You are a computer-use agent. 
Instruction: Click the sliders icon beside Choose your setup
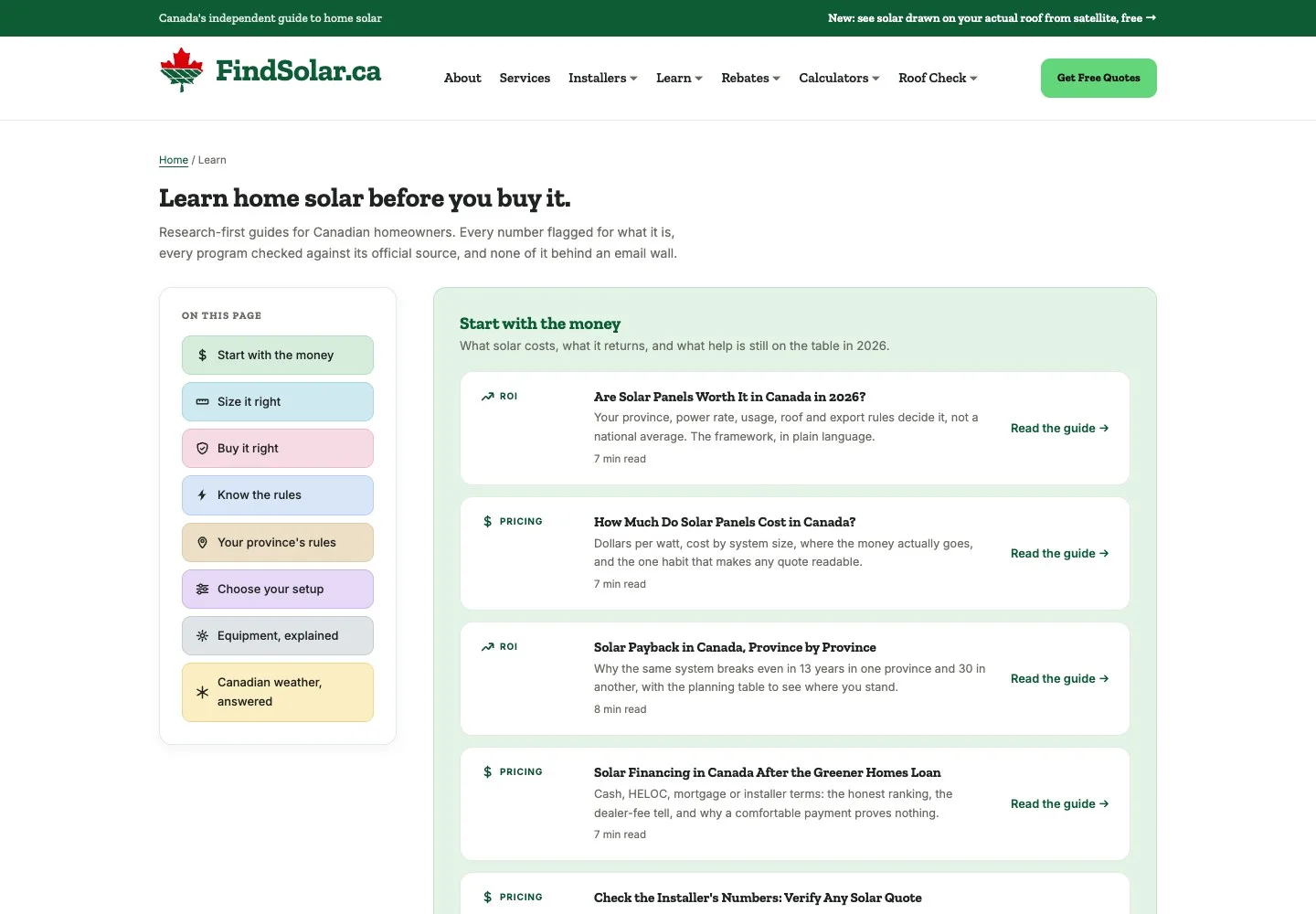click(203, 590)
